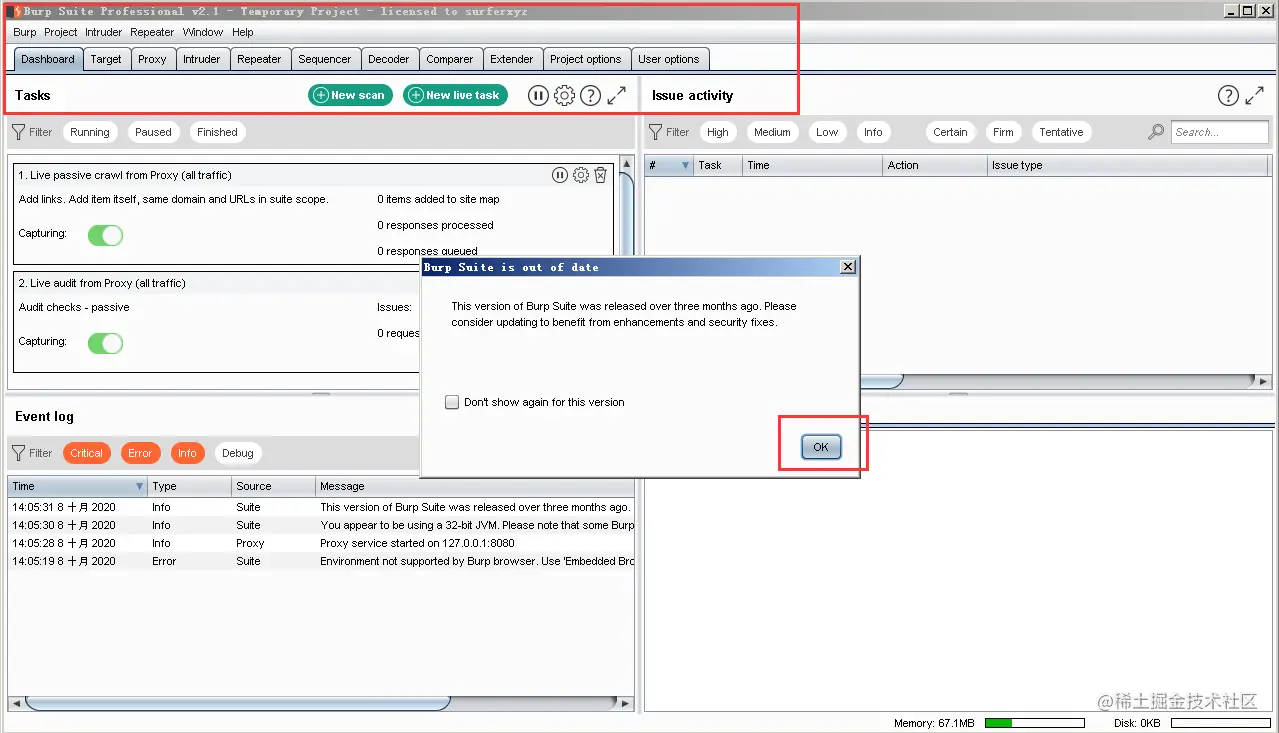The width and height of the screenshot is (1279, 733).
Task: Click the memory usage indicator bar
Action: (1035, 722)
